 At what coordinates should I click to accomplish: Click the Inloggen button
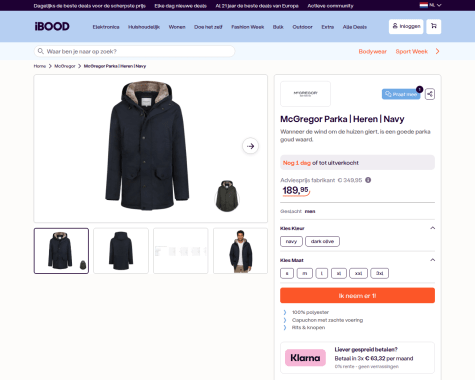[406, 26]
